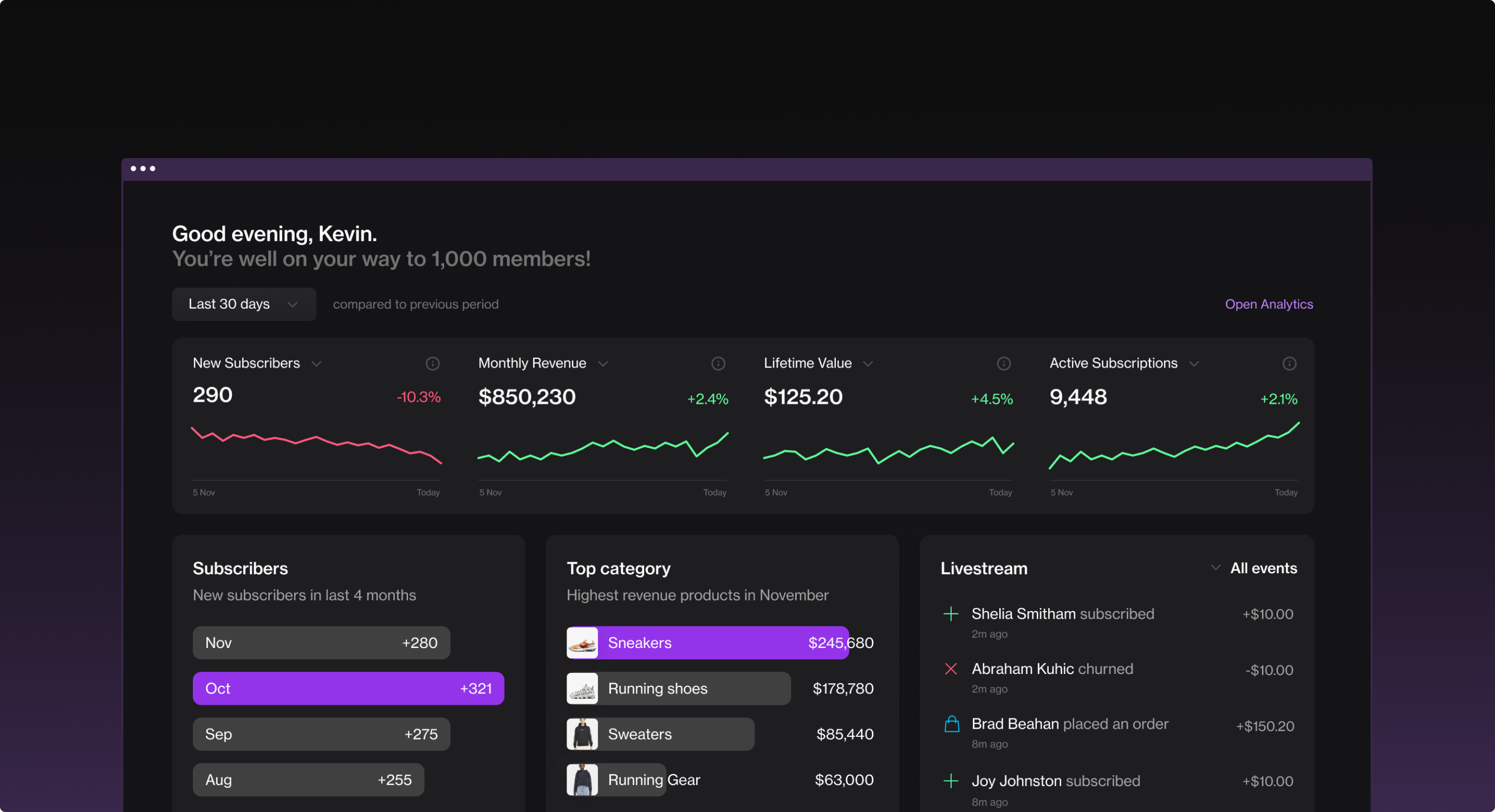This screenshot has height=812, width=1495.
Task: Click the +4.5% change value
Action: [x=992, y=399]
